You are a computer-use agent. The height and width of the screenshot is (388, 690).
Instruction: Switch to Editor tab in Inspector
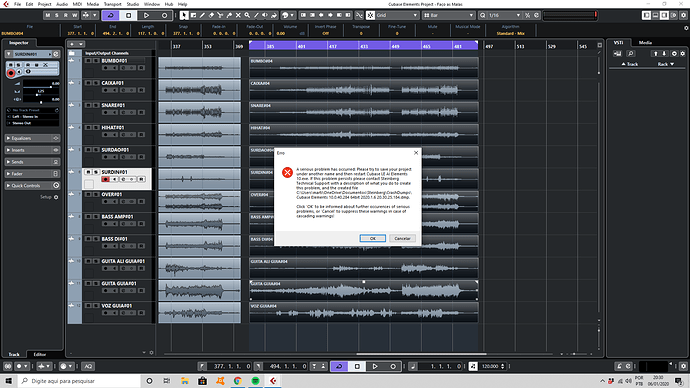pos(40,354)
